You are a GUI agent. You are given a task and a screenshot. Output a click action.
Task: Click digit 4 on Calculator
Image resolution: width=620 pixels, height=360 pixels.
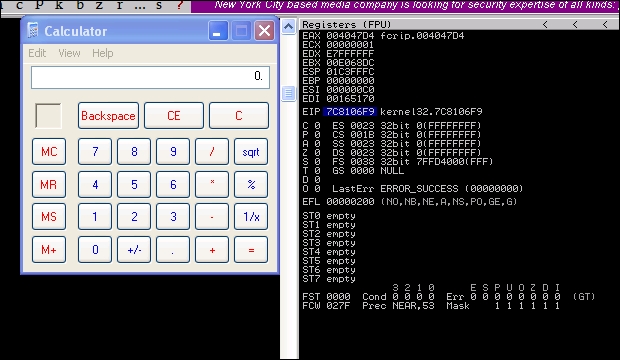coord(95,184)
